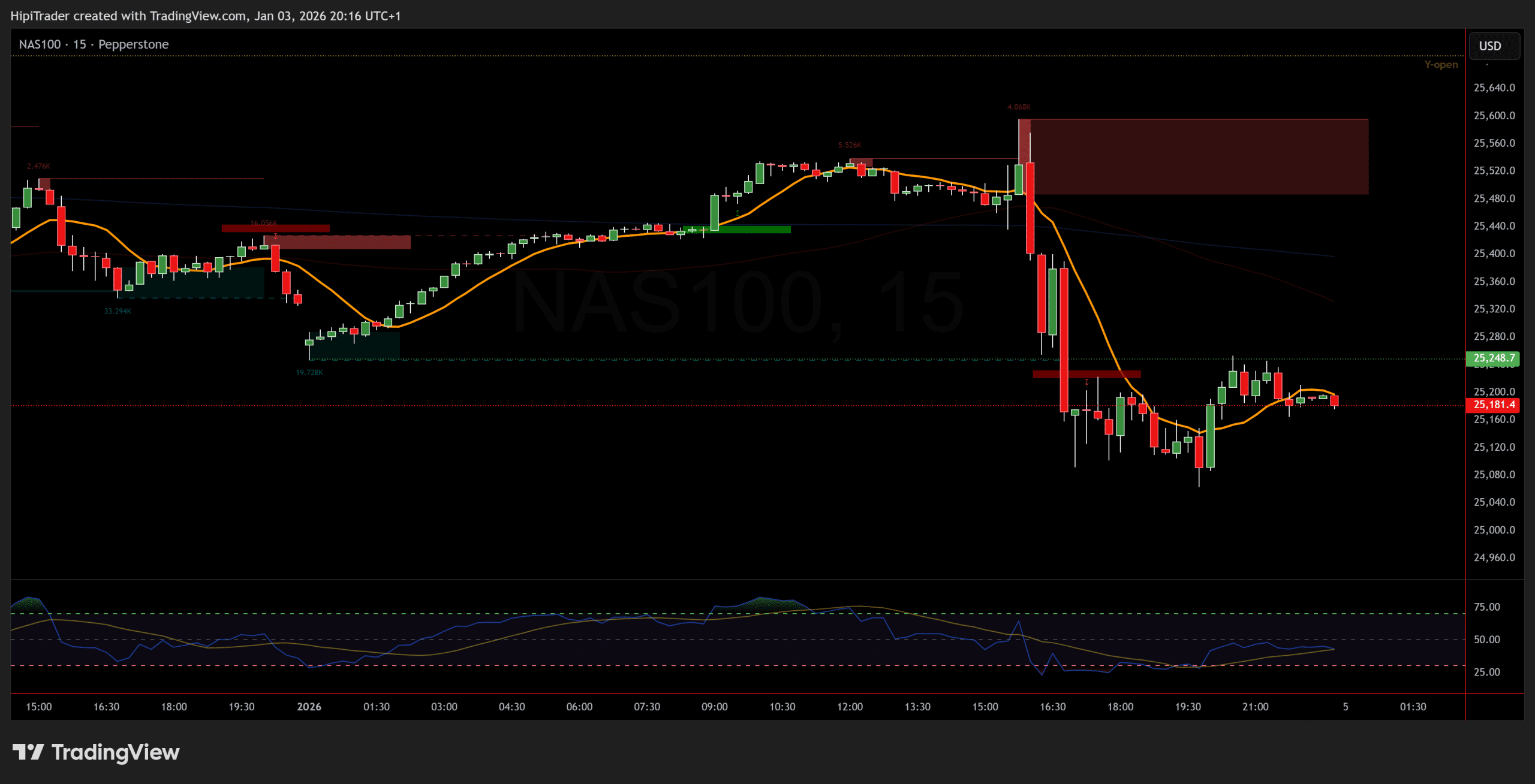
Task: Click the 16.056K red zone label
Action: (263, 224)
